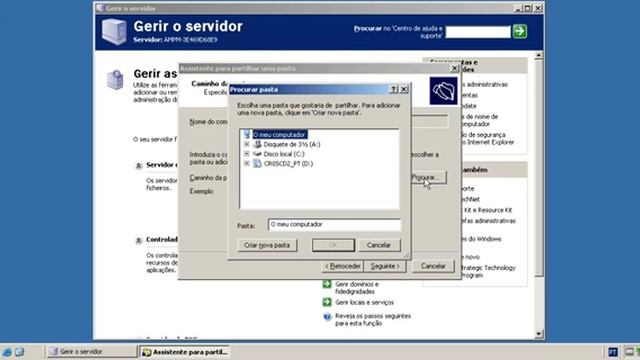Viewport: 640px width, 360px height.
Task: Click the CD drive D: icon
Action: [257, 164]
